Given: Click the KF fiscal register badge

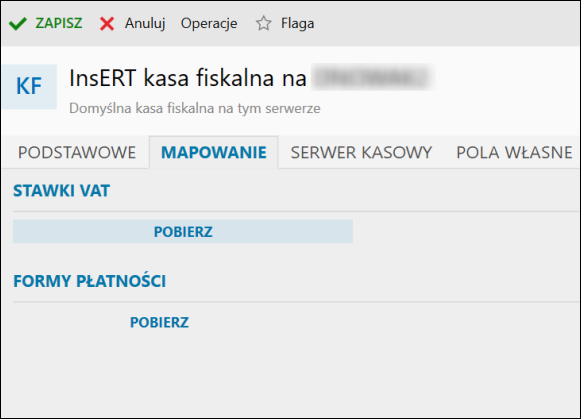Looking at the screenshot, I should point(29,87).
